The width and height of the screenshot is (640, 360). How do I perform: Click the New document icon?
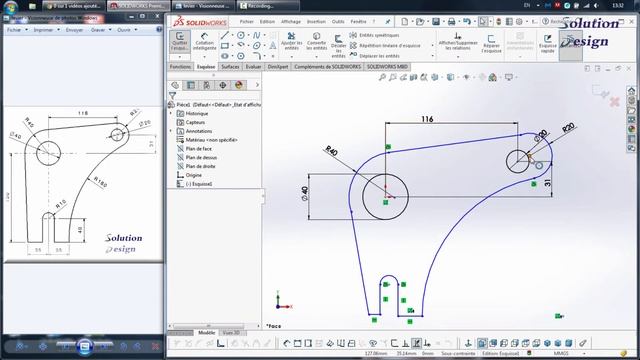[x=404, y=21]
